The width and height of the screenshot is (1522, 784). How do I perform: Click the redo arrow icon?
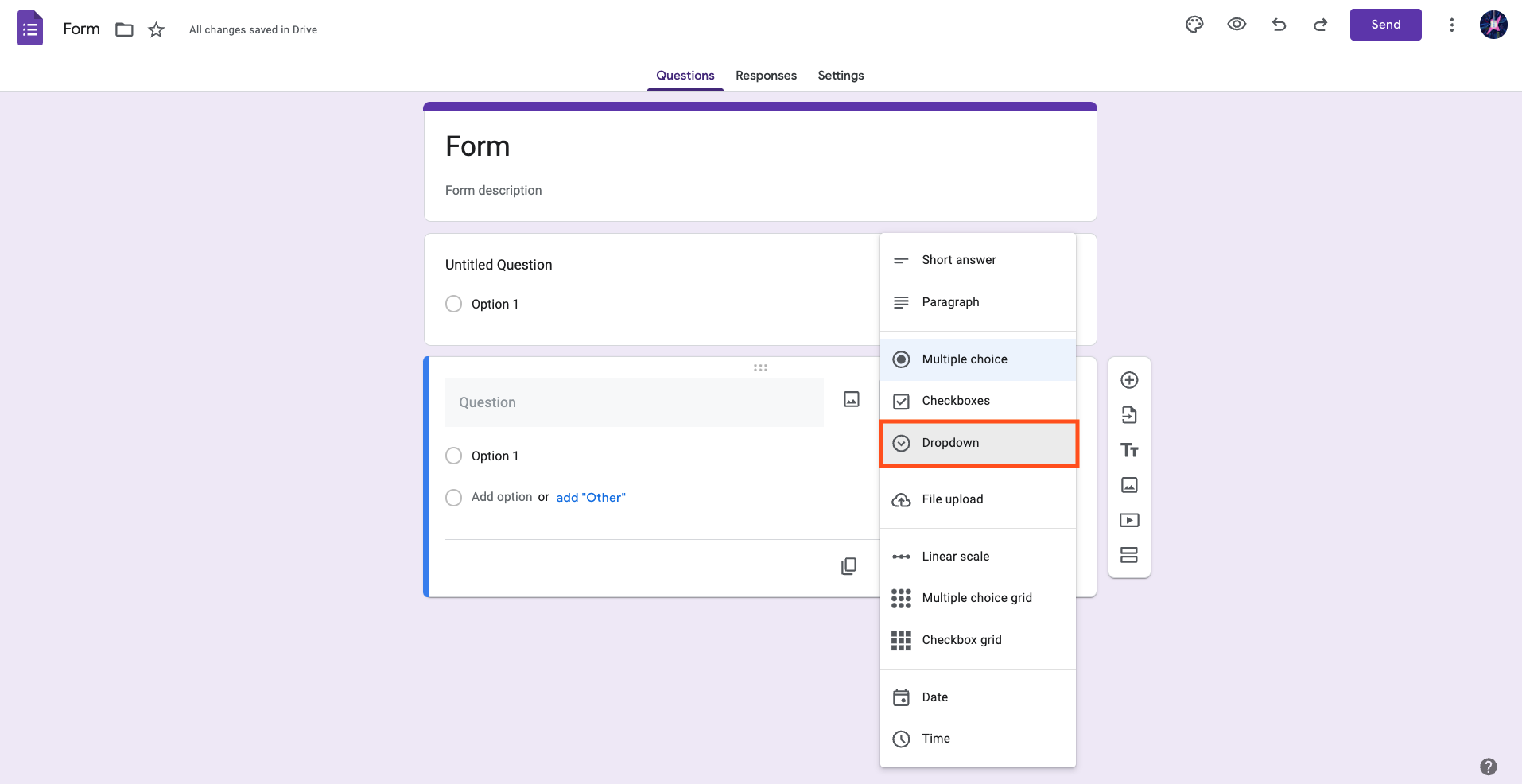(1321, 25)
